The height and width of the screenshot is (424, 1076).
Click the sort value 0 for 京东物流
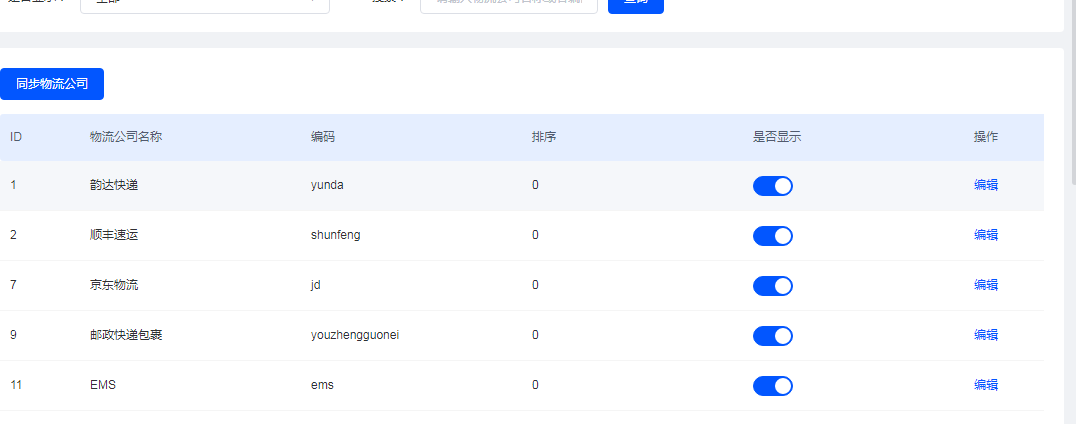point(535,285)
